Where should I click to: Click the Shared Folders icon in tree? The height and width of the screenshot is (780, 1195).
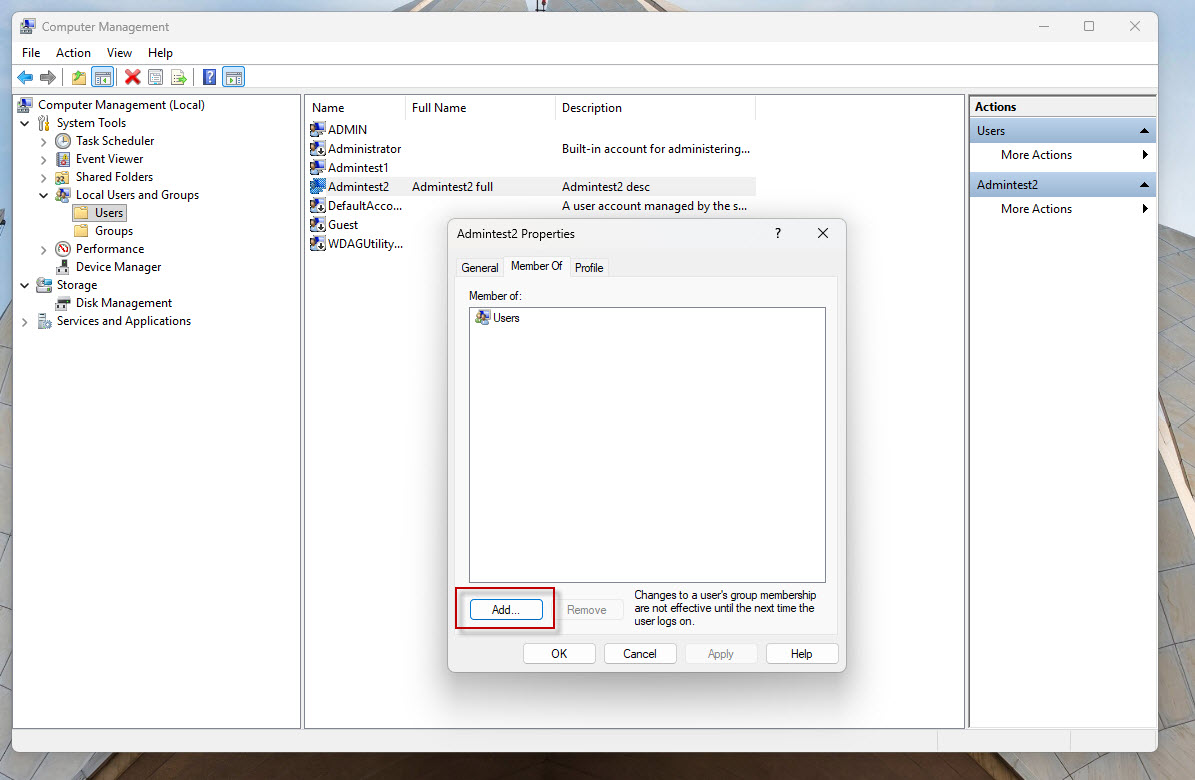pyautogui.click(x=63, y=177)
